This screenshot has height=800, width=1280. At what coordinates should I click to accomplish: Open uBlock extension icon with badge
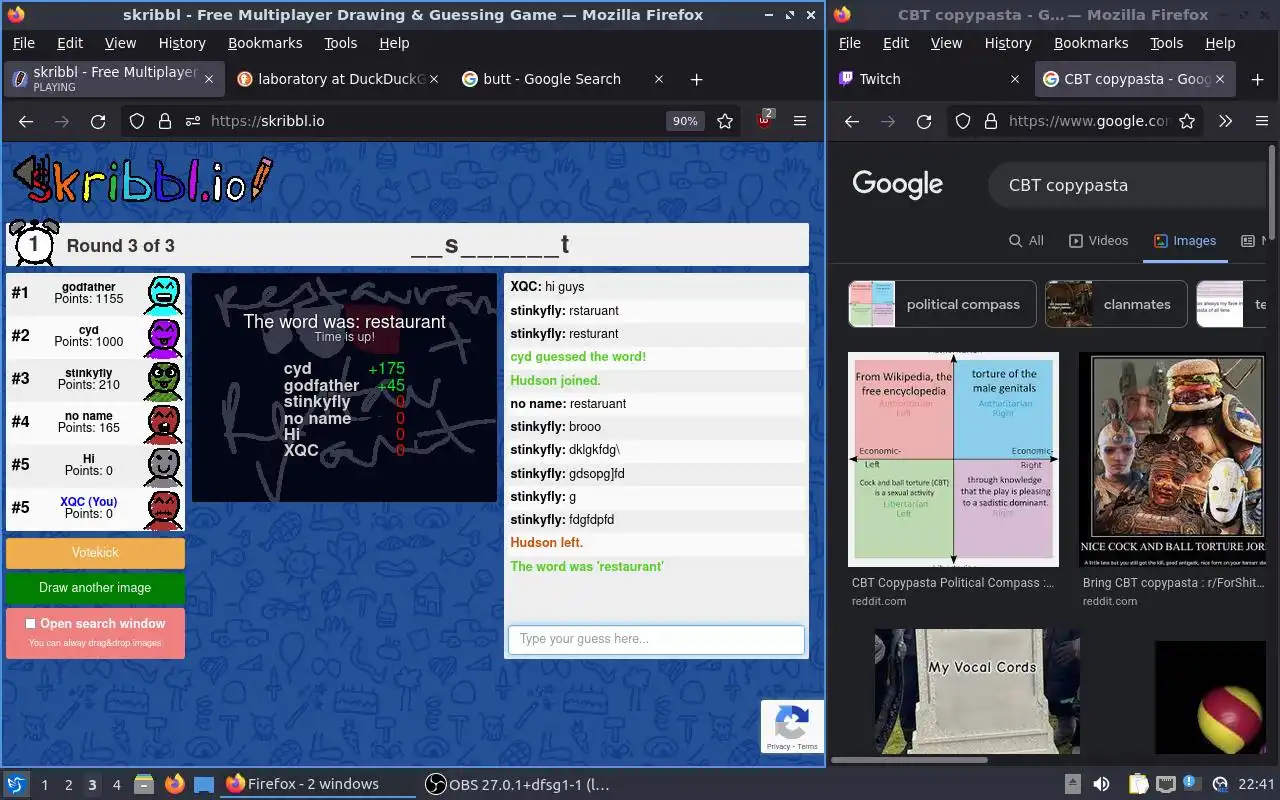(765, 120)
